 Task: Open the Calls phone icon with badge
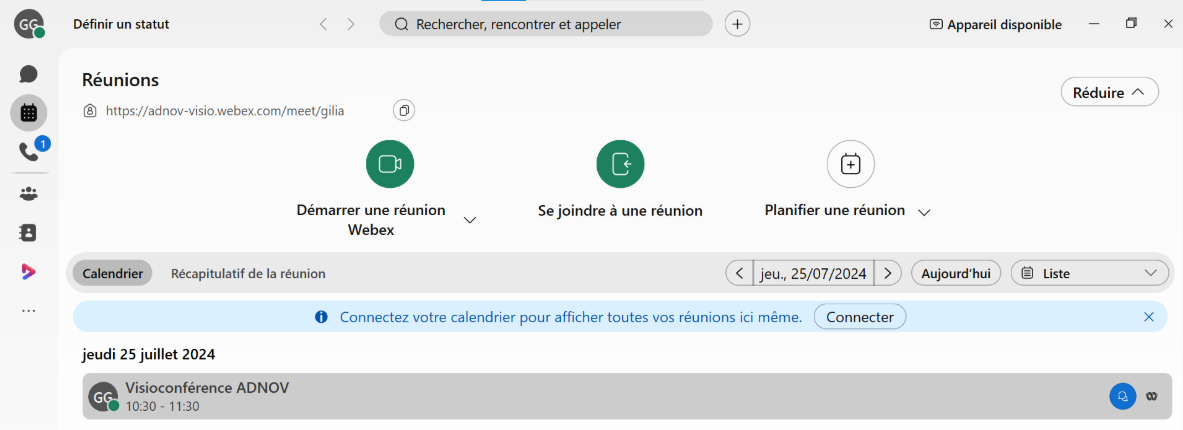coord(29,152)
